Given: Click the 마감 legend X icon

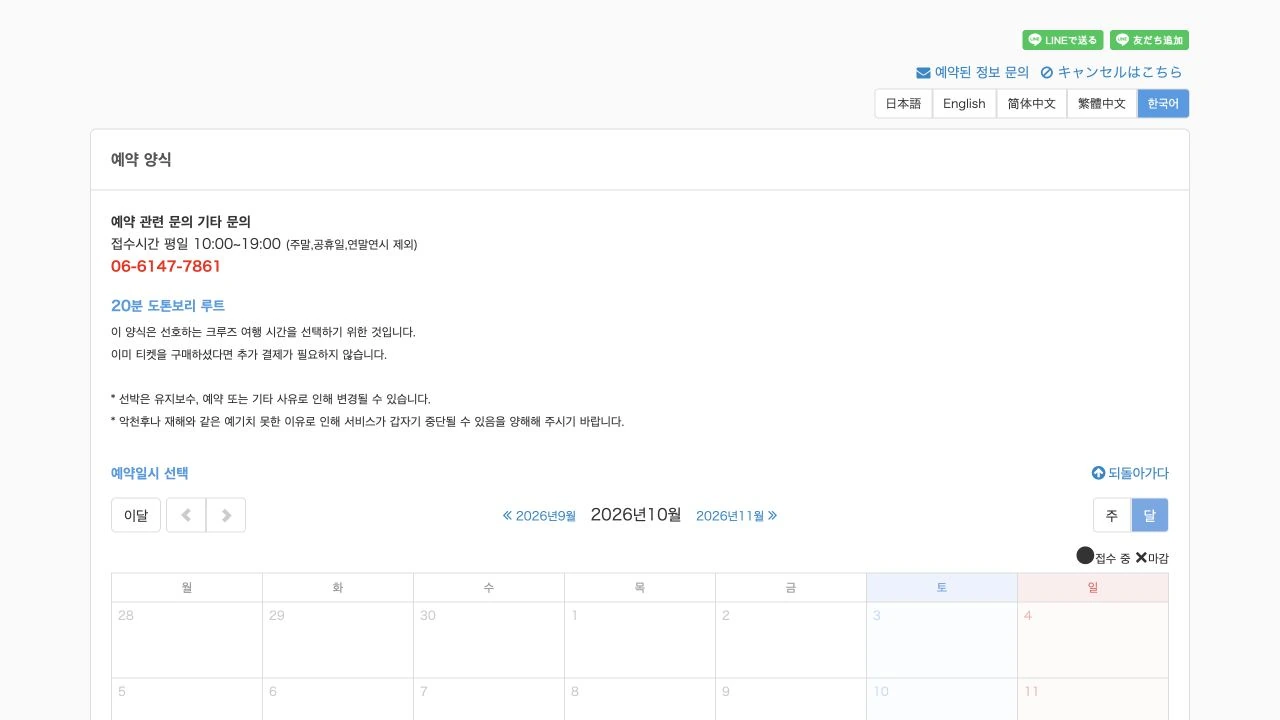Looking at the screenshot, I should tap(1141, 558).
